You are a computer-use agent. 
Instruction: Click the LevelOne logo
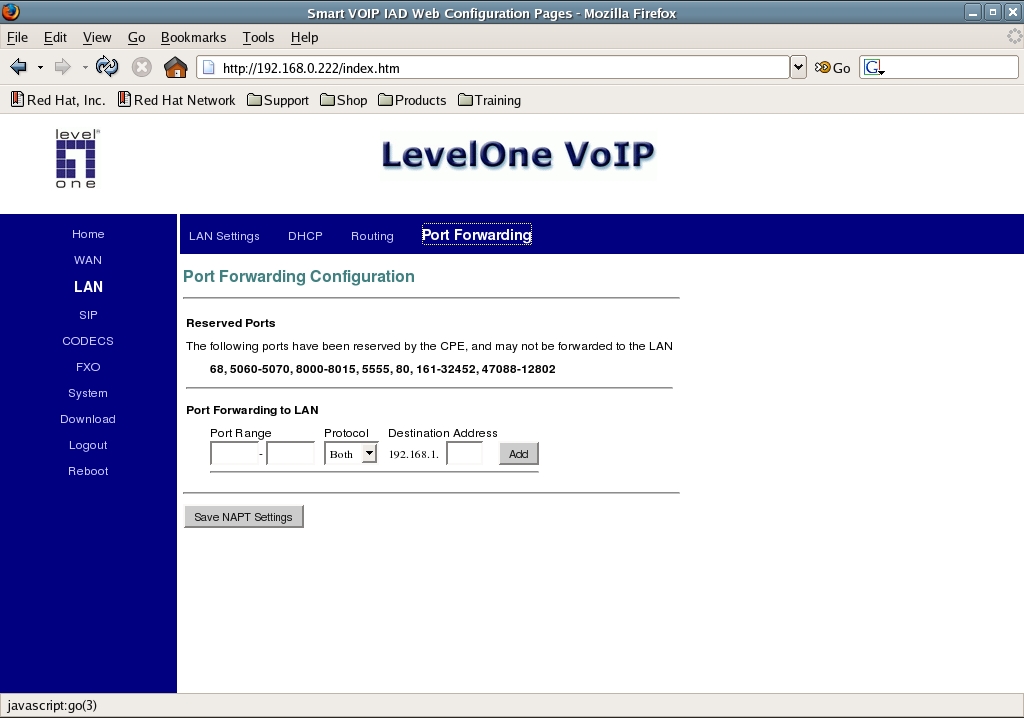(76, 159)
